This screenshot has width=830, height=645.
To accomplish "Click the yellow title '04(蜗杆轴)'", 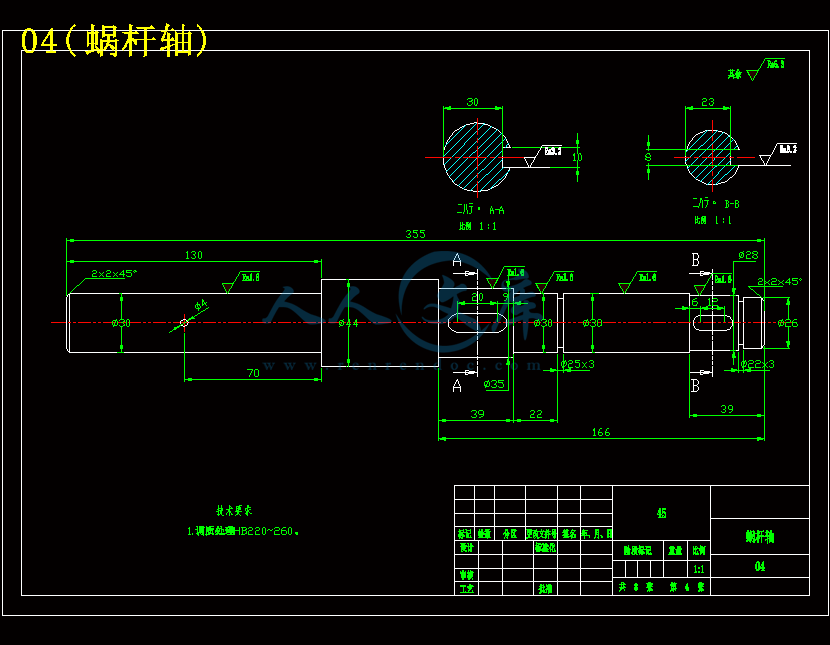I will coord(115,40).
